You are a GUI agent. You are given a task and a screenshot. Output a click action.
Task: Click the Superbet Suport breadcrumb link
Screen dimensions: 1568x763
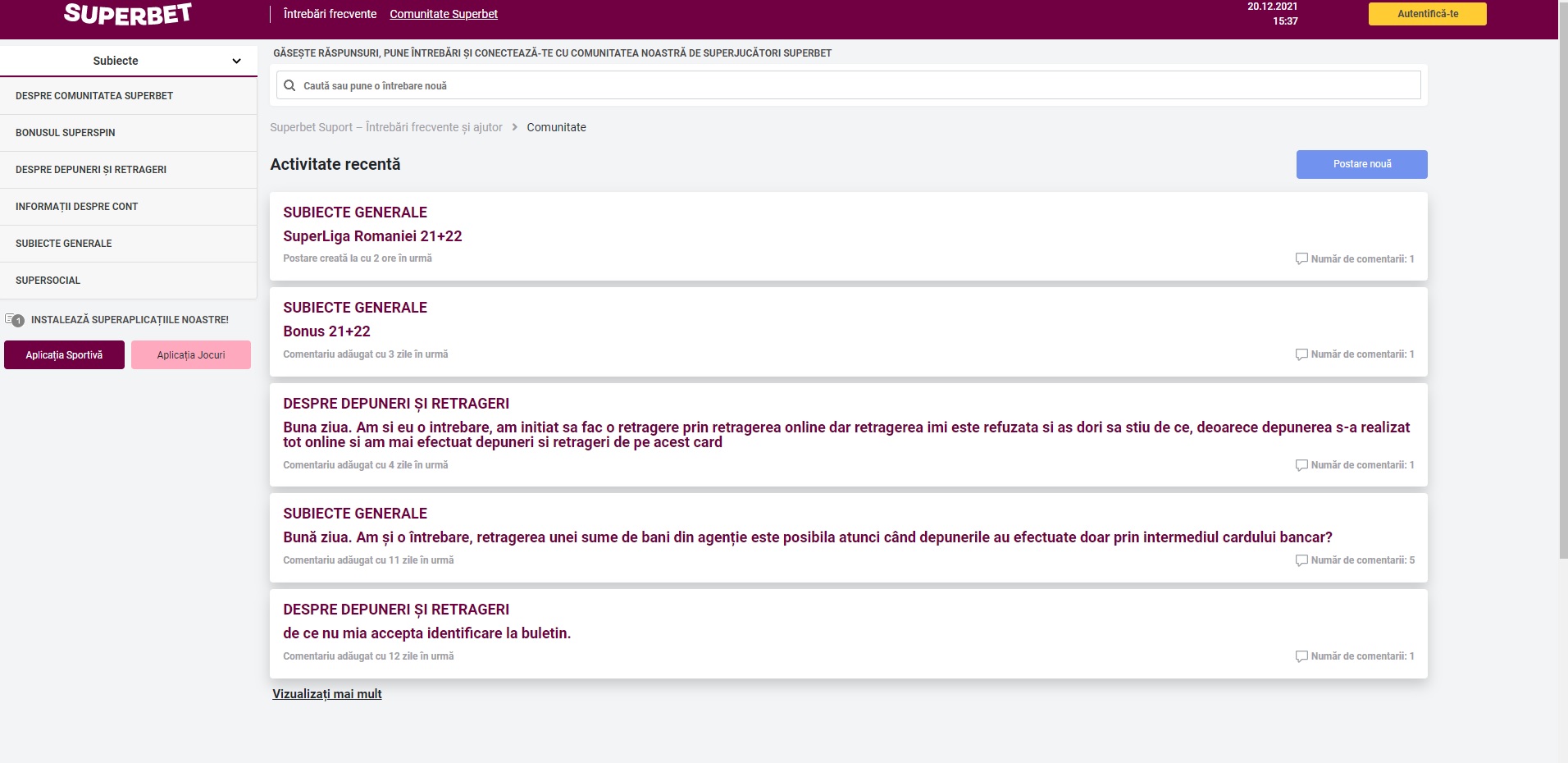pyautogui.click(x=386, y=127)
